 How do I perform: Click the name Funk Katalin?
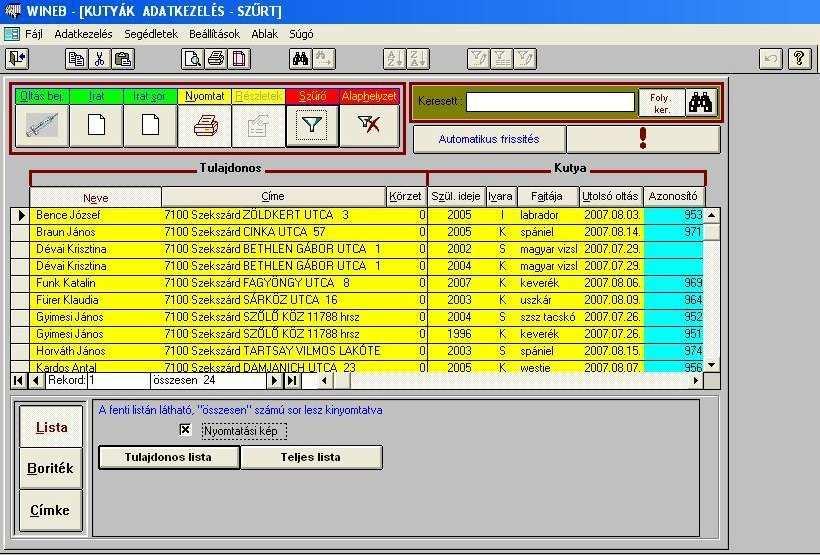coord(66,283)
